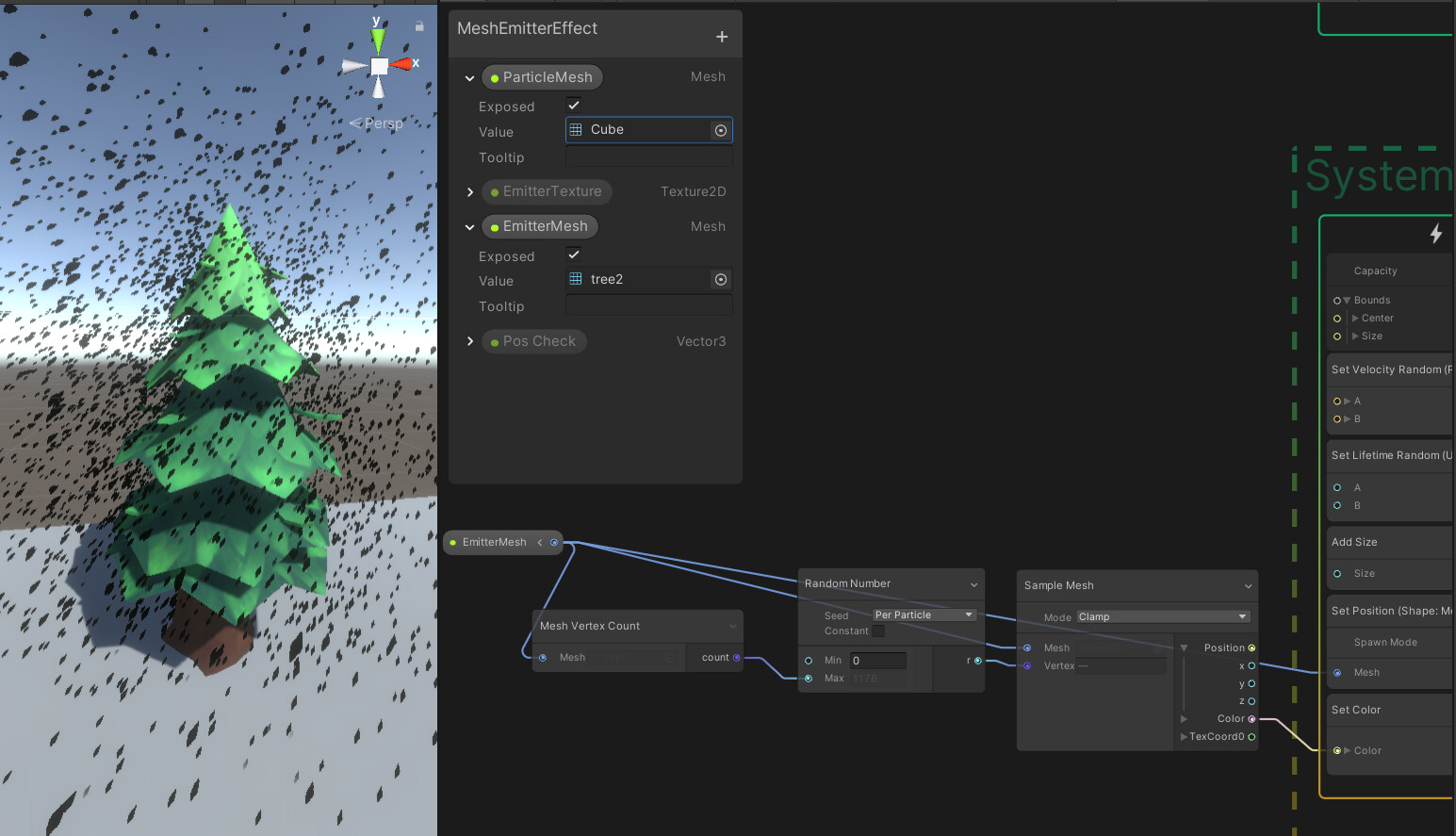Uncheck the Exposed checkbox for EmitterMesh

pyautogui.click(x=573, y=254)
